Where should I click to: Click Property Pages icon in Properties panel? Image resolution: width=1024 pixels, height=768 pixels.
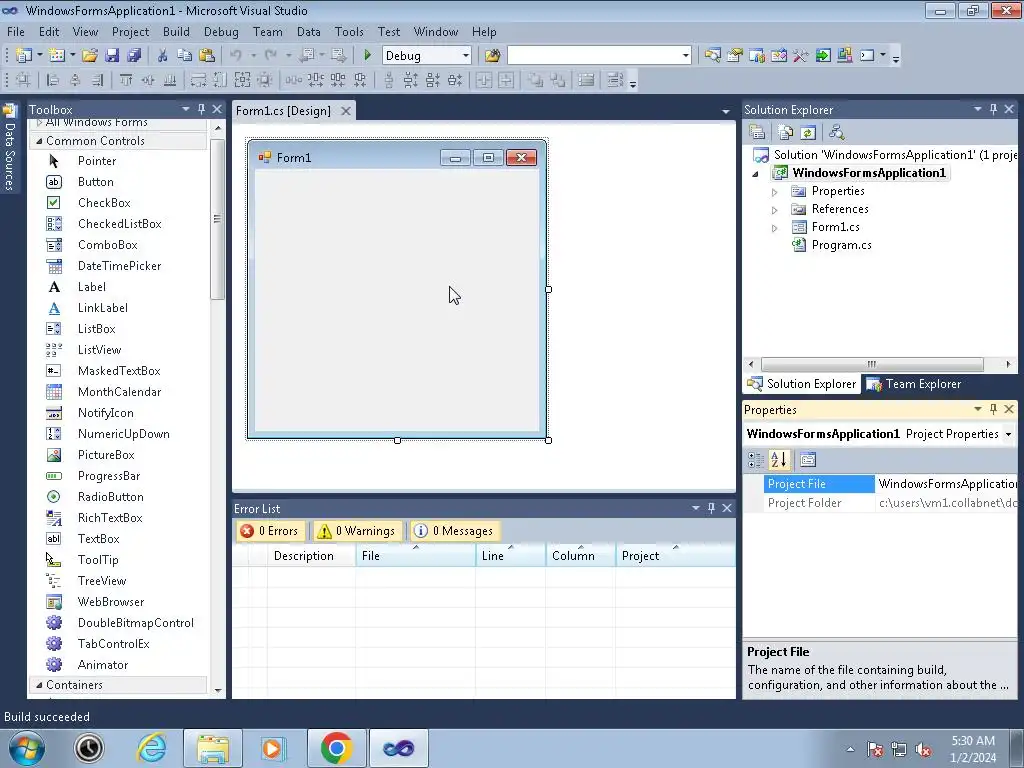tap(808, 460)
